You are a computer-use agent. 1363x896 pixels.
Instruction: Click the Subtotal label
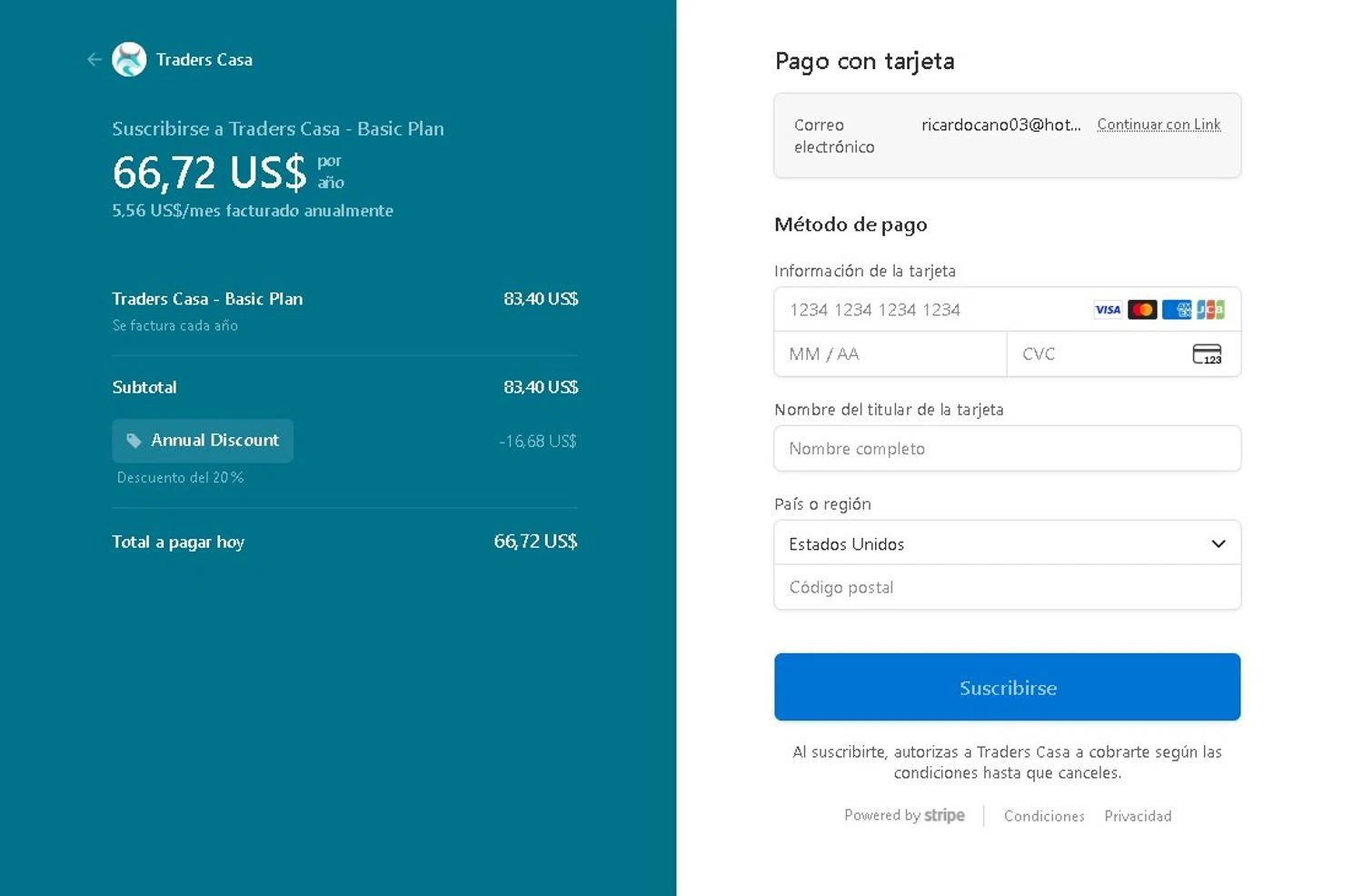[144, 387]
